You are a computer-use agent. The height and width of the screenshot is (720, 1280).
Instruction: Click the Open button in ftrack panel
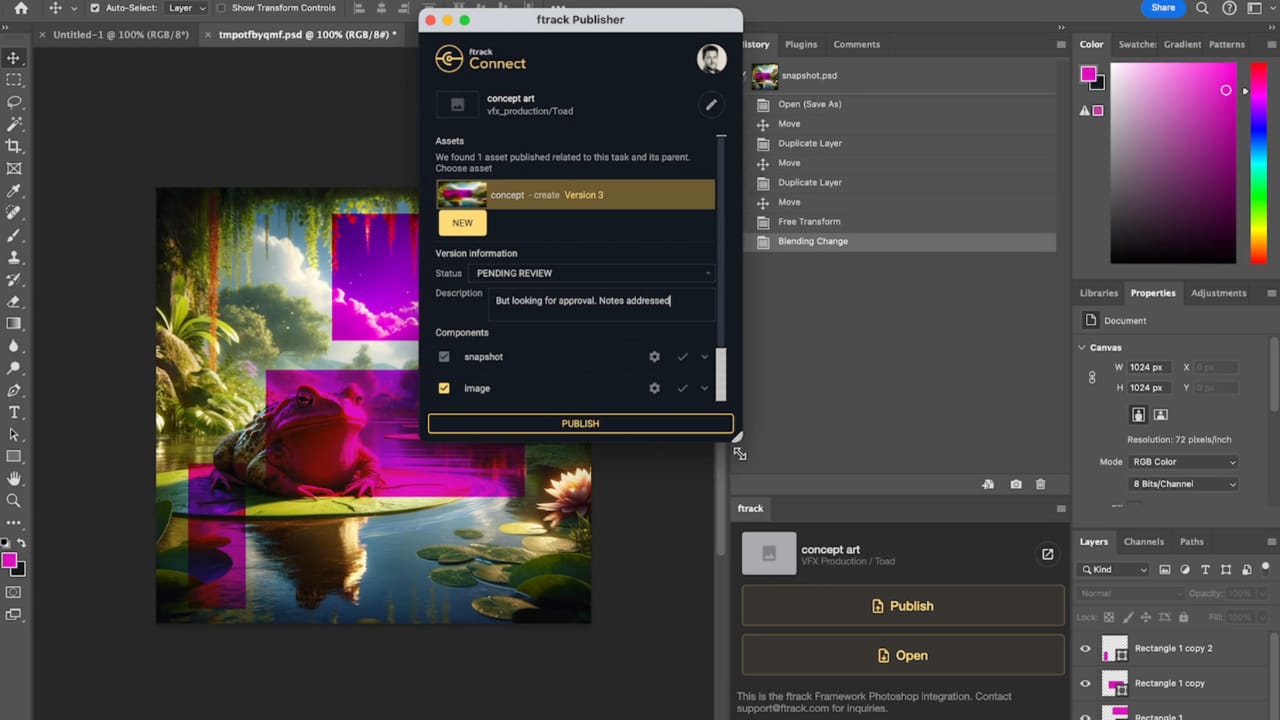[x=902, y=656]
